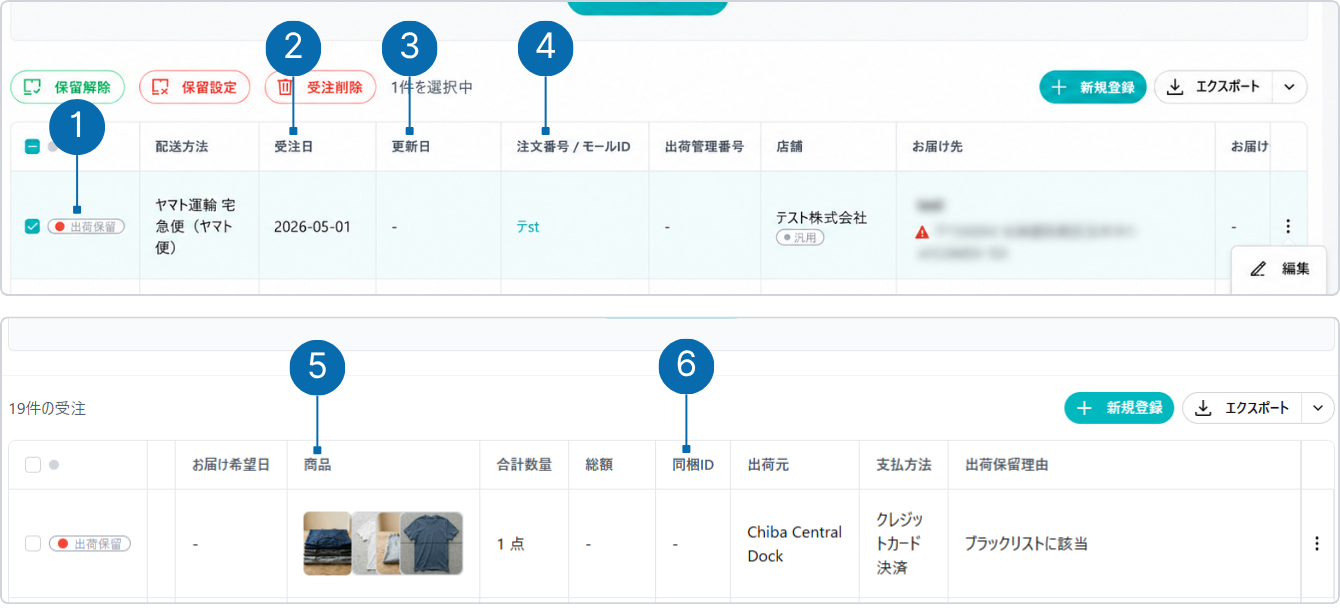Click the upper 新規登録 plus button
Viewport: 1340px width, 612px height.
[x=1094, y=87]
